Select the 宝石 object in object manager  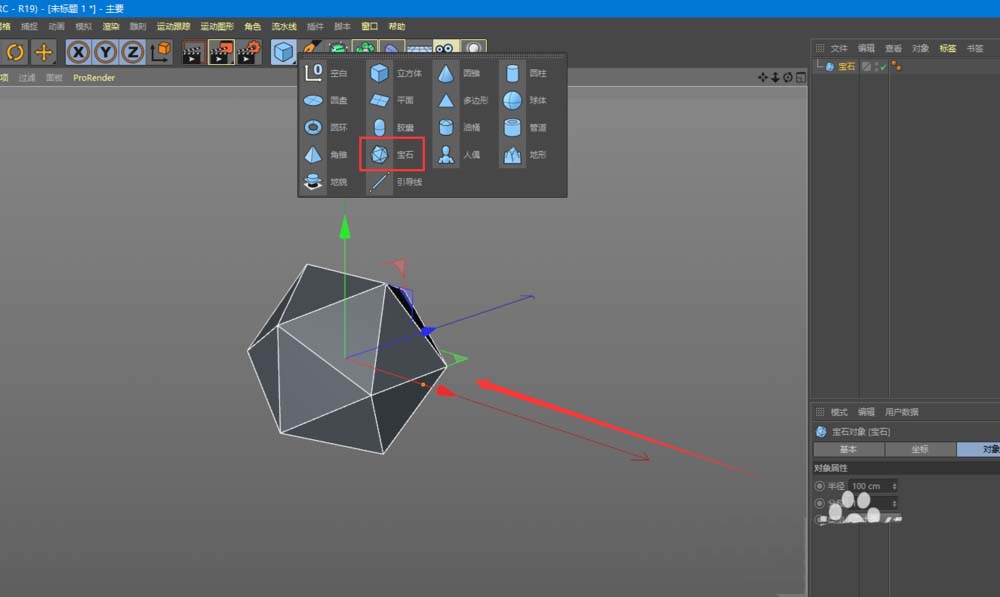coord(846,67)
